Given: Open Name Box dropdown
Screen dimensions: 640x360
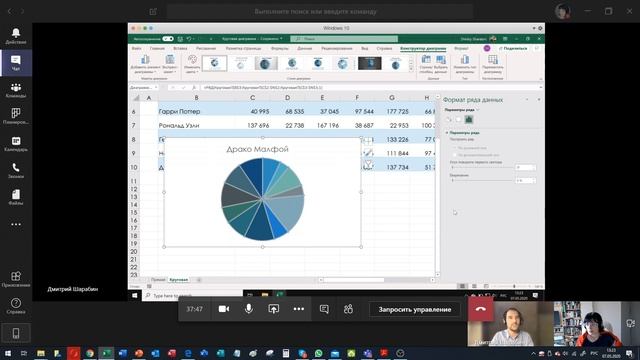Looking at the screenshot, I should coord(156,87).
